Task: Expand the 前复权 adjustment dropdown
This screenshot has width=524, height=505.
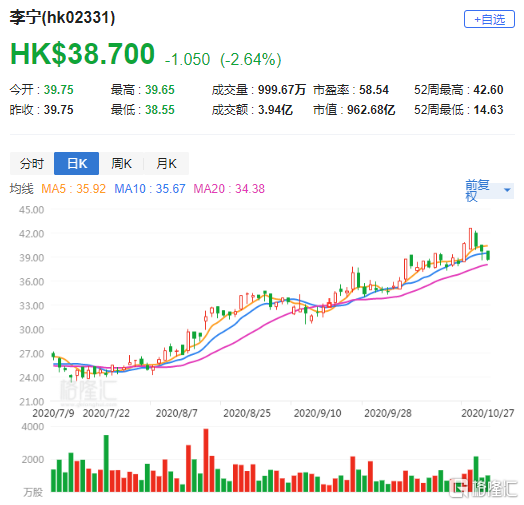Action: coord(489,191)
